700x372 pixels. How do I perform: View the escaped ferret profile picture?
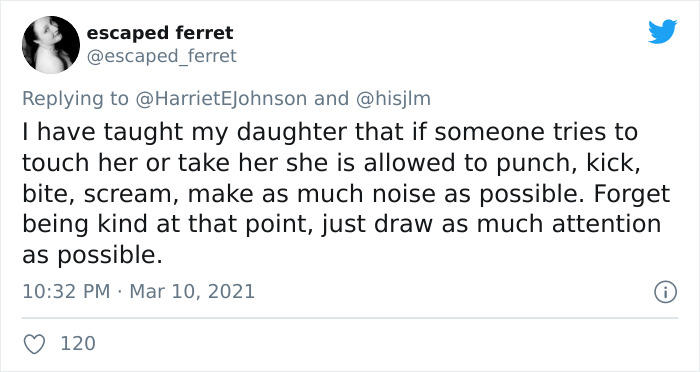(51, 45)
